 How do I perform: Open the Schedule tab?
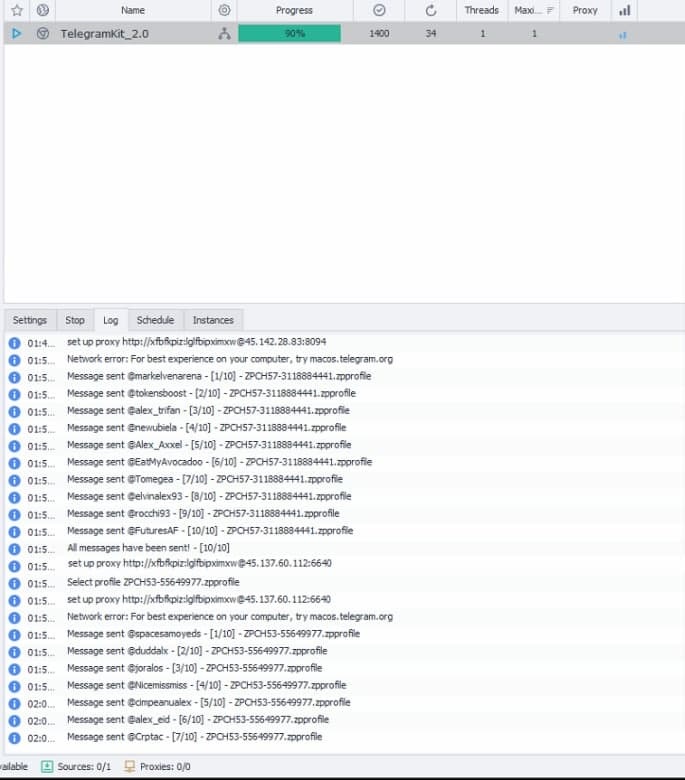(x=155, y=320)
